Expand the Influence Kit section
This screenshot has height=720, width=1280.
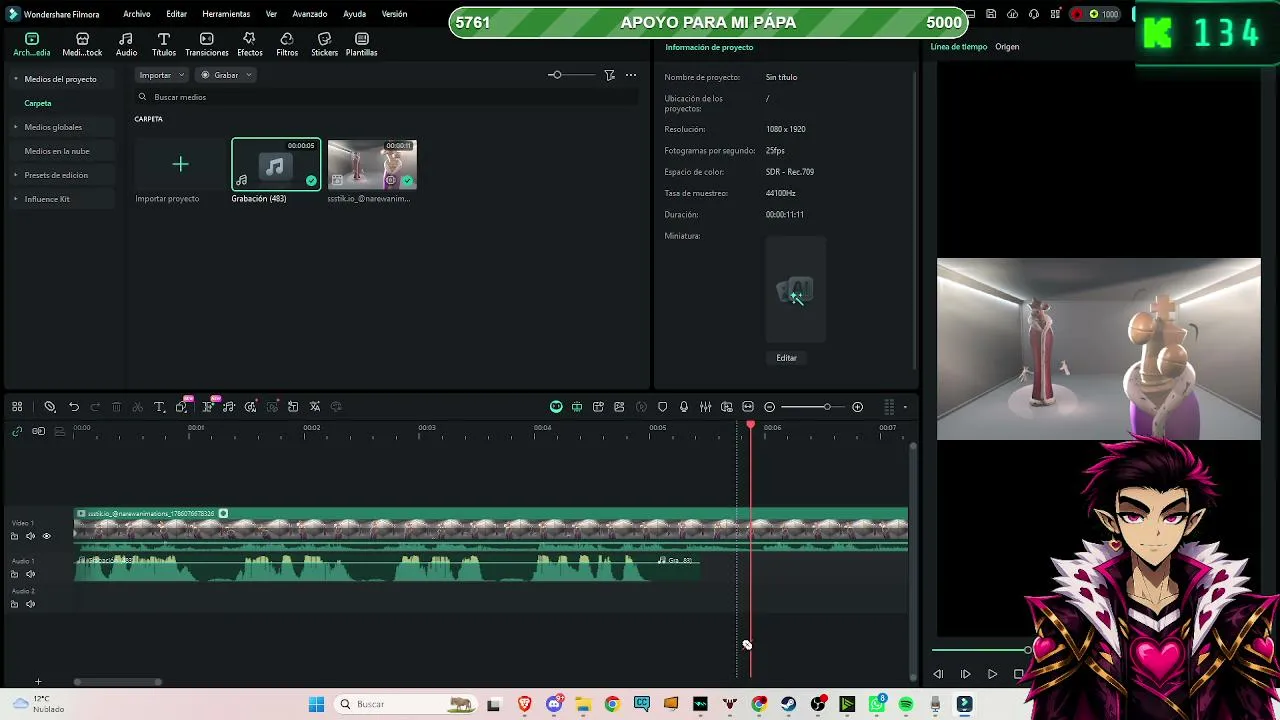coord(16,199)
